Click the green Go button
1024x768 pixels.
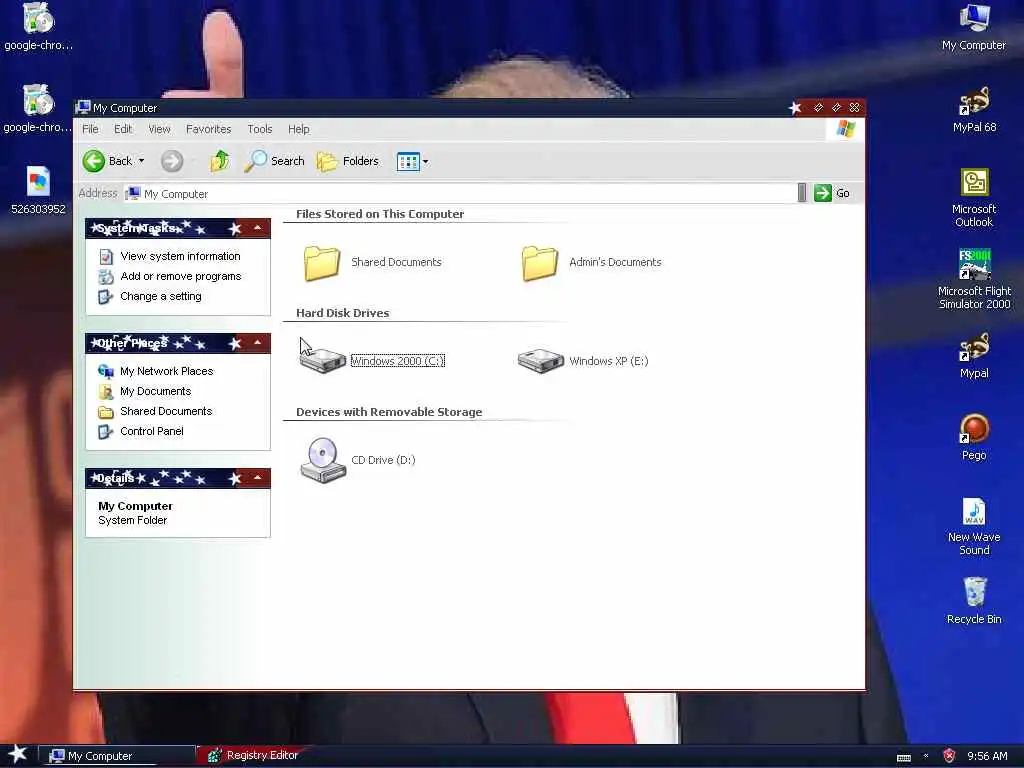(x=832, y=193)
